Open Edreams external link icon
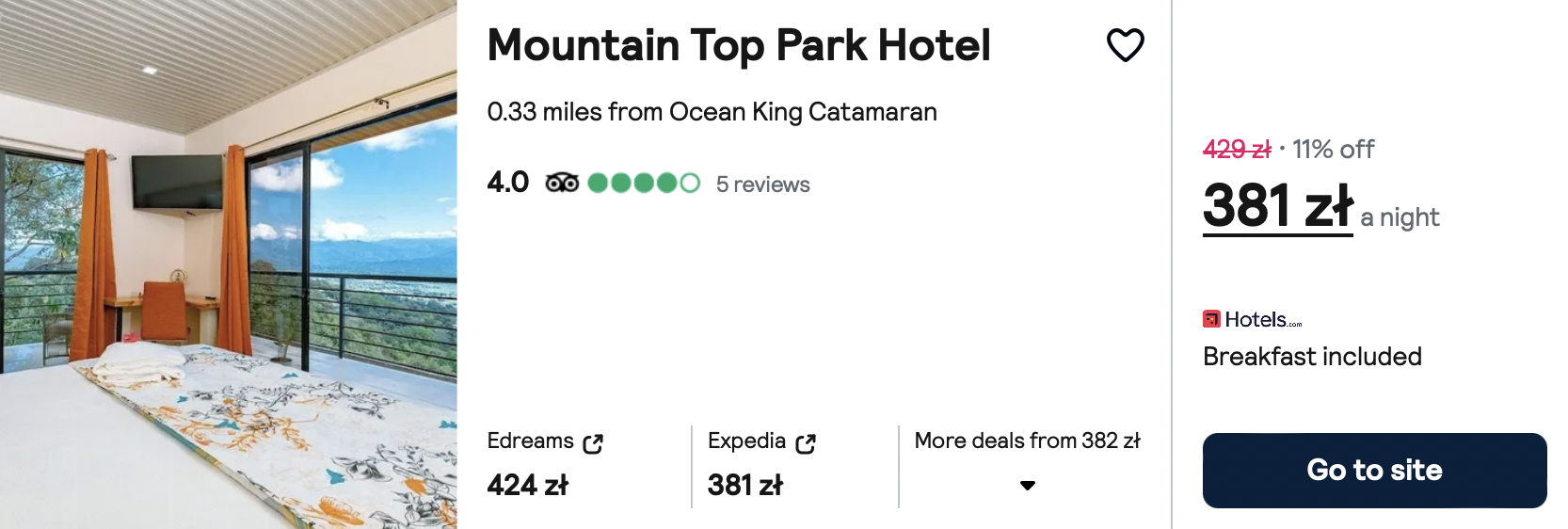 (x=593, y=443)
